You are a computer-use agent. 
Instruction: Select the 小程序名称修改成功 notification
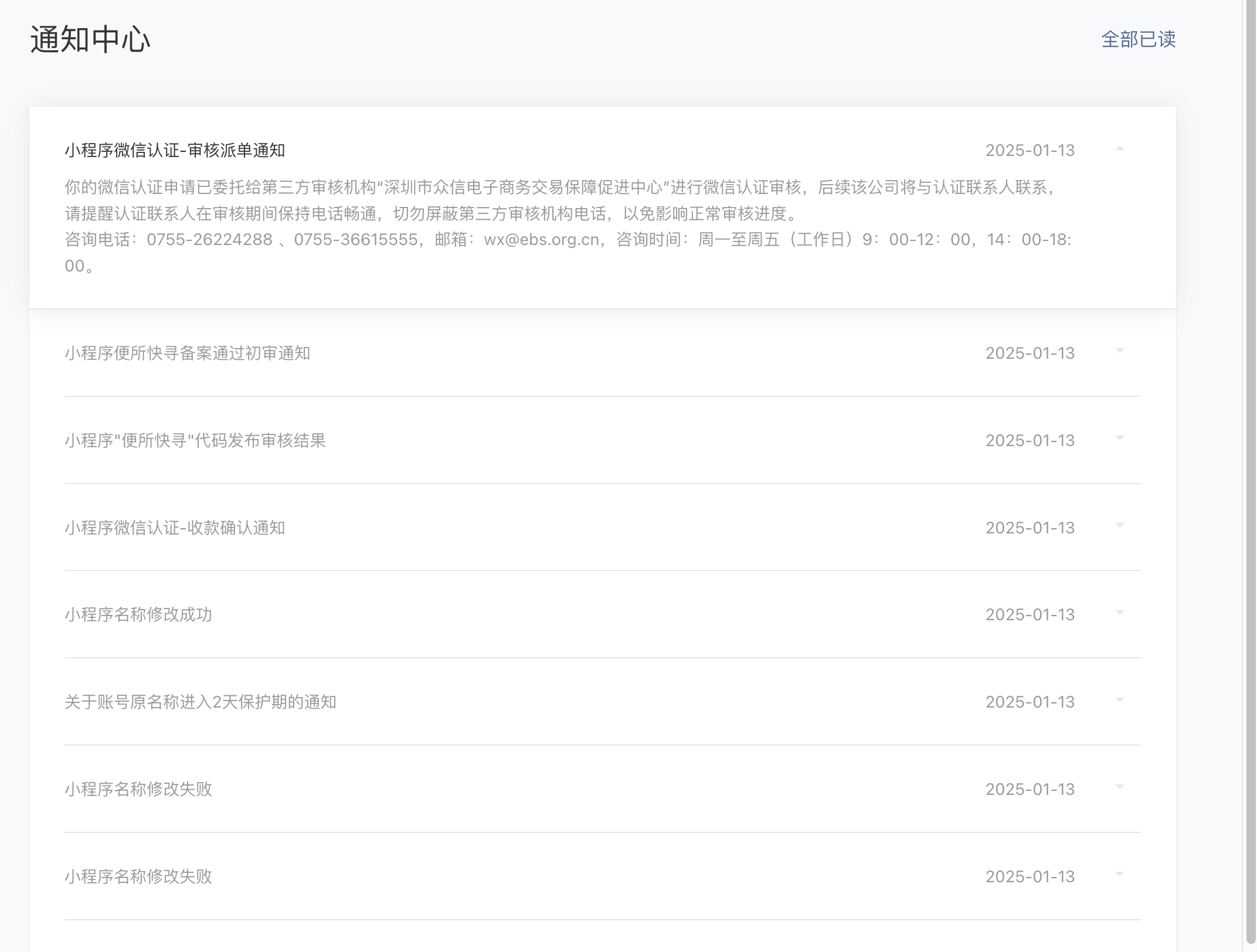138,614
